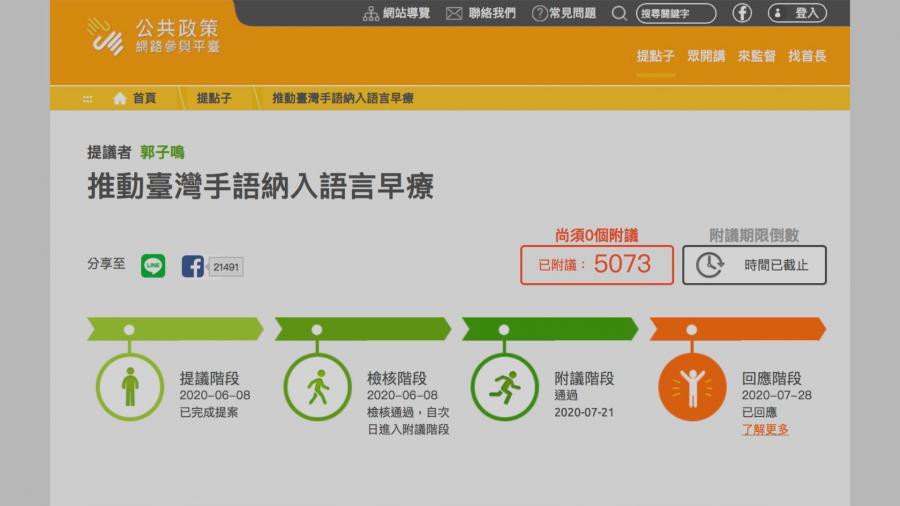Share the proposal via Facebook icon
This screenshot has height=506, width=900.
click(x=193, y=266)
